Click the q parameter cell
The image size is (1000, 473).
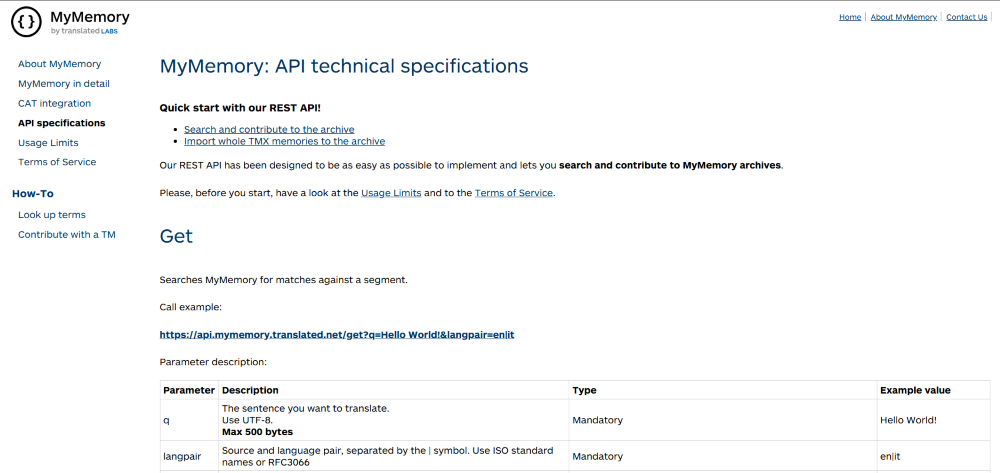coord(189,420)
